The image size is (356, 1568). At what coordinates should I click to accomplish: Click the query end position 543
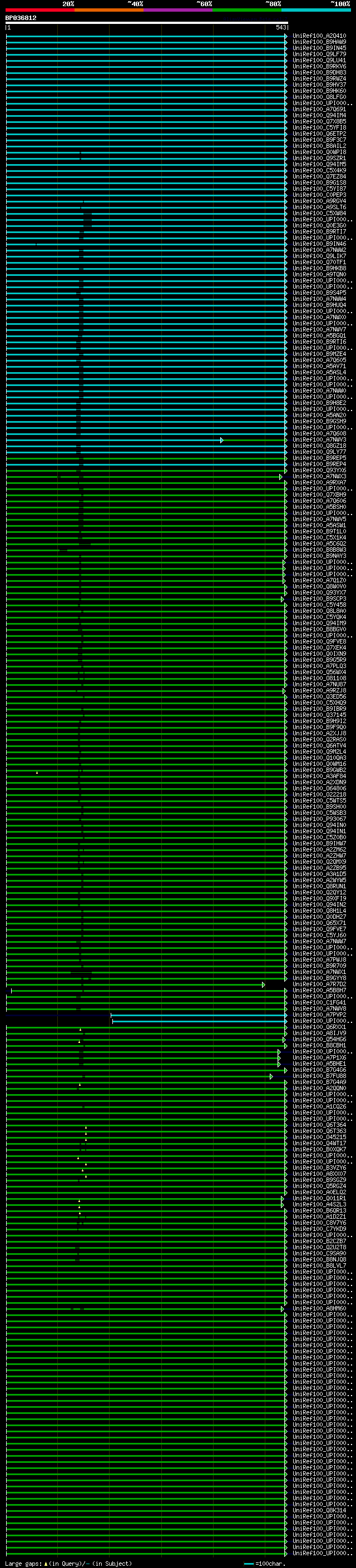280,27
